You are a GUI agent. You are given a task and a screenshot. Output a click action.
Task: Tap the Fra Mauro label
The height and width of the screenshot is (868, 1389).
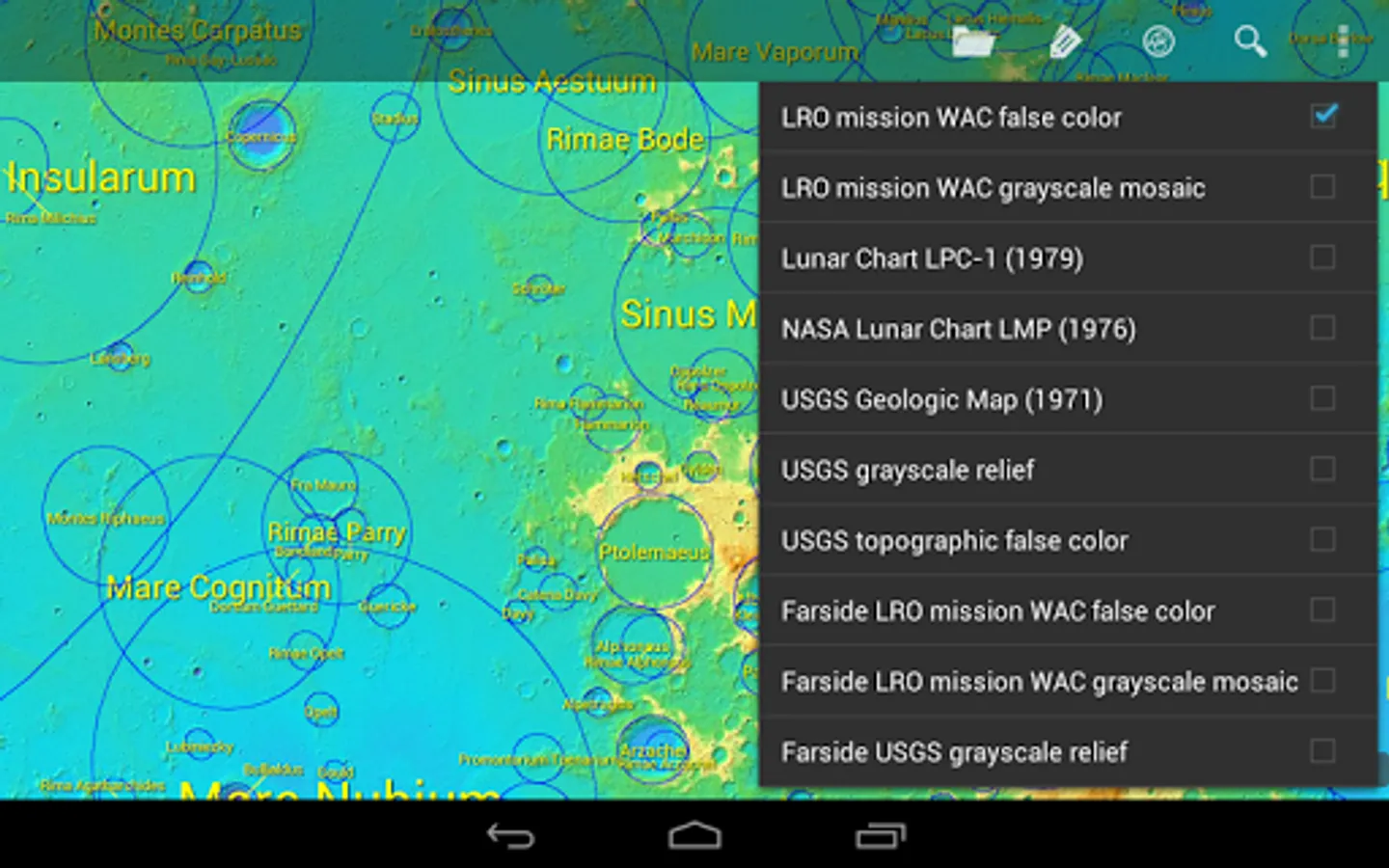[x=324, y=485]
